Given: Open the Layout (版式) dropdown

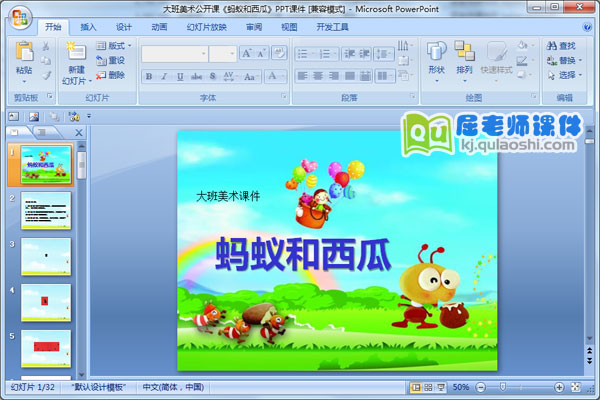Looking at the screenshot, I should [114, 46].
